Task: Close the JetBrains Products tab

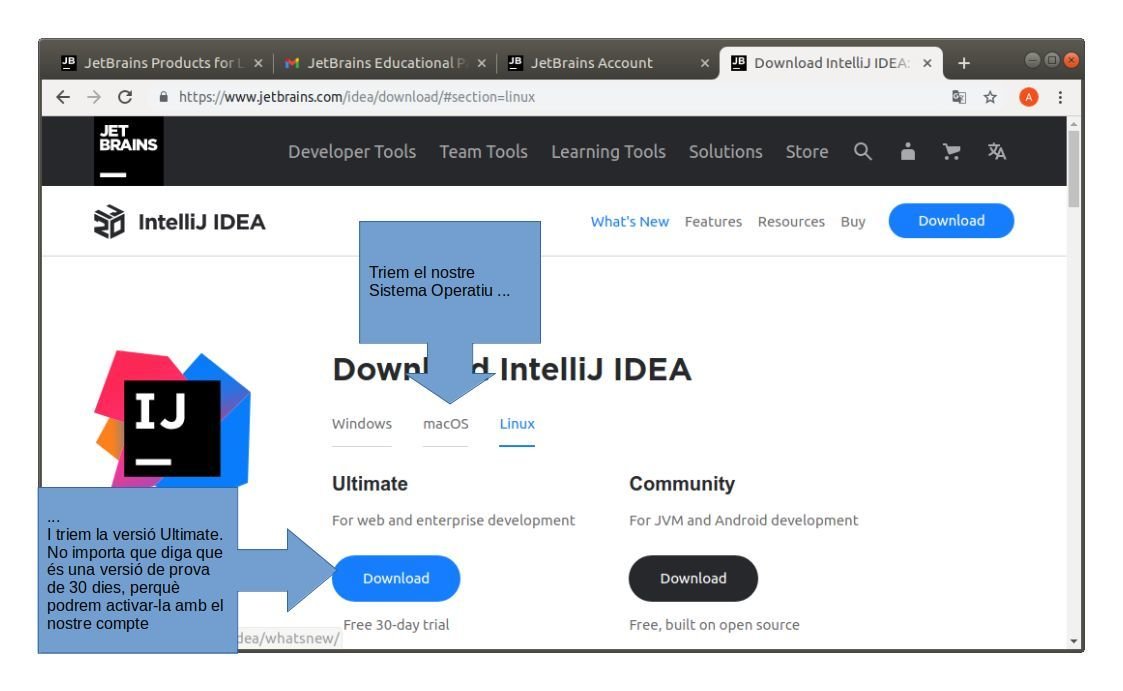Action: coord(258,63)
